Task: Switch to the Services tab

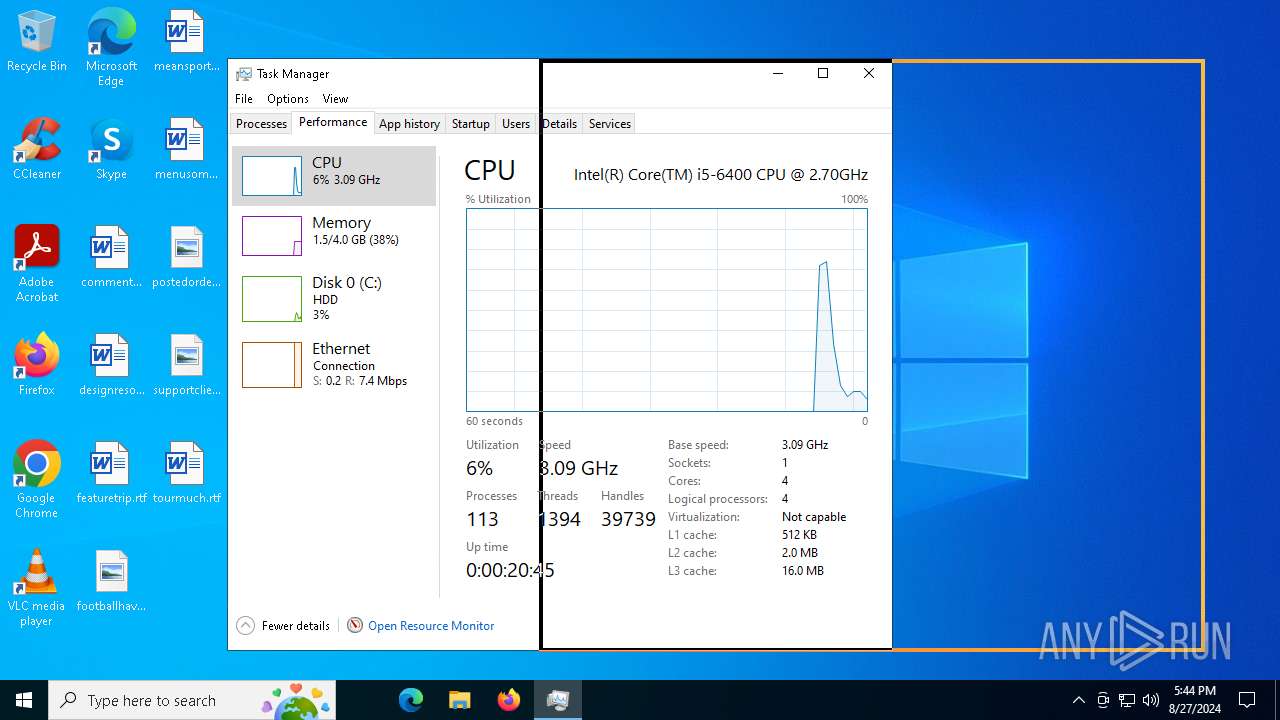Action: pyautogui.click(x=610, y=124)
